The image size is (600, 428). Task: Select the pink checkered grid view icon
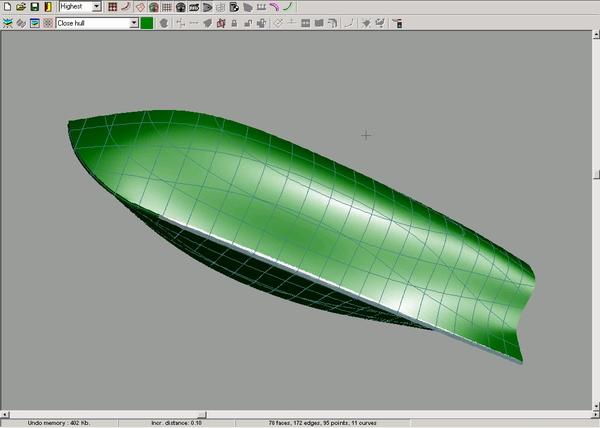pyautogui.click(x=48, y=23)
